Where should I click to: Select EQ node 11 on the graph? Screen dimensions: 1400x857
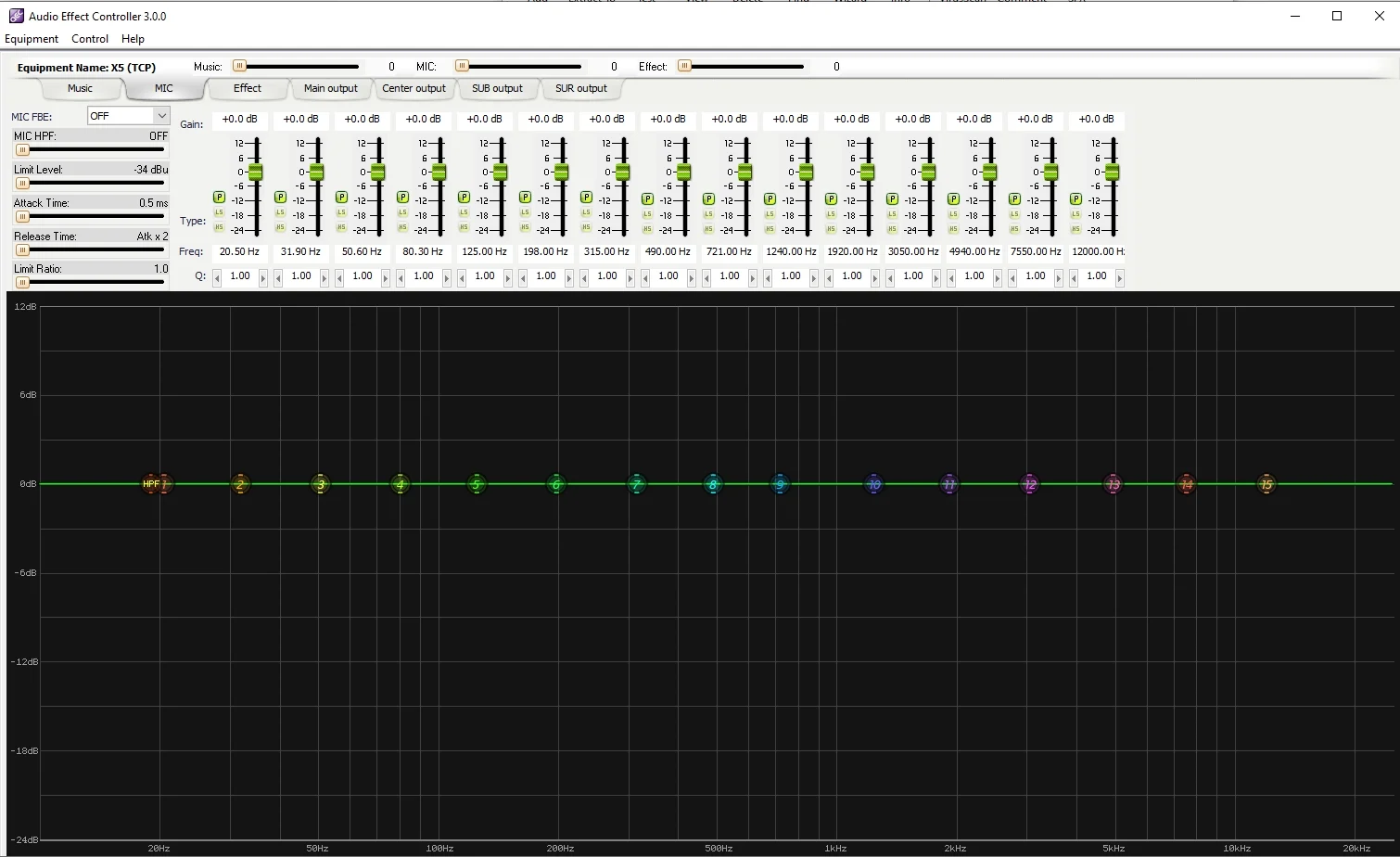(948, 484)
